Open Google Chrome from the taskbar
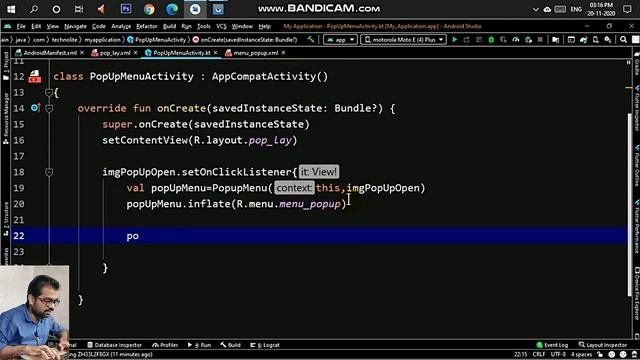640x360 pixels. (149, 9)
